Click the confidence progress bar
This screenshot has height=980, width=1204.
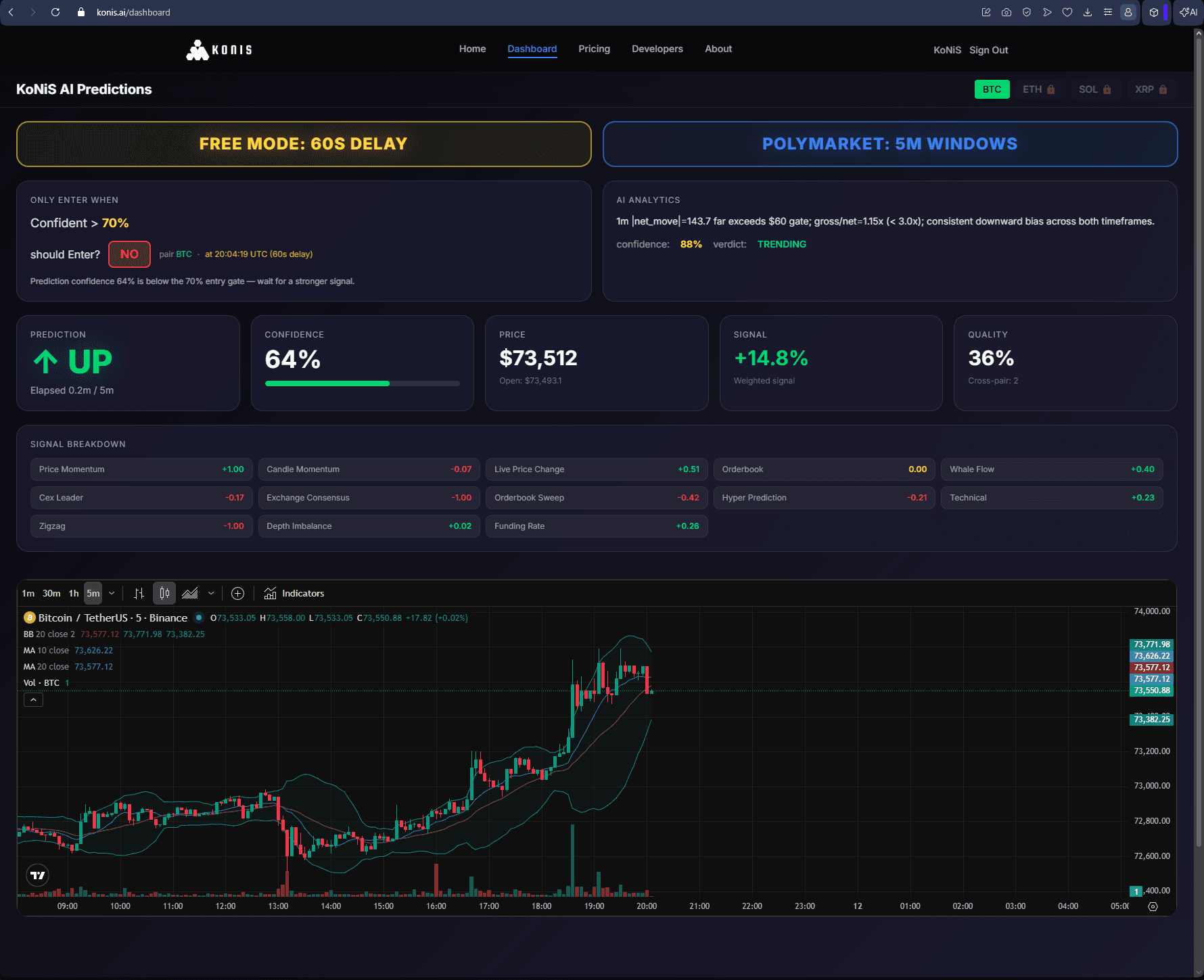coord(362,383)
